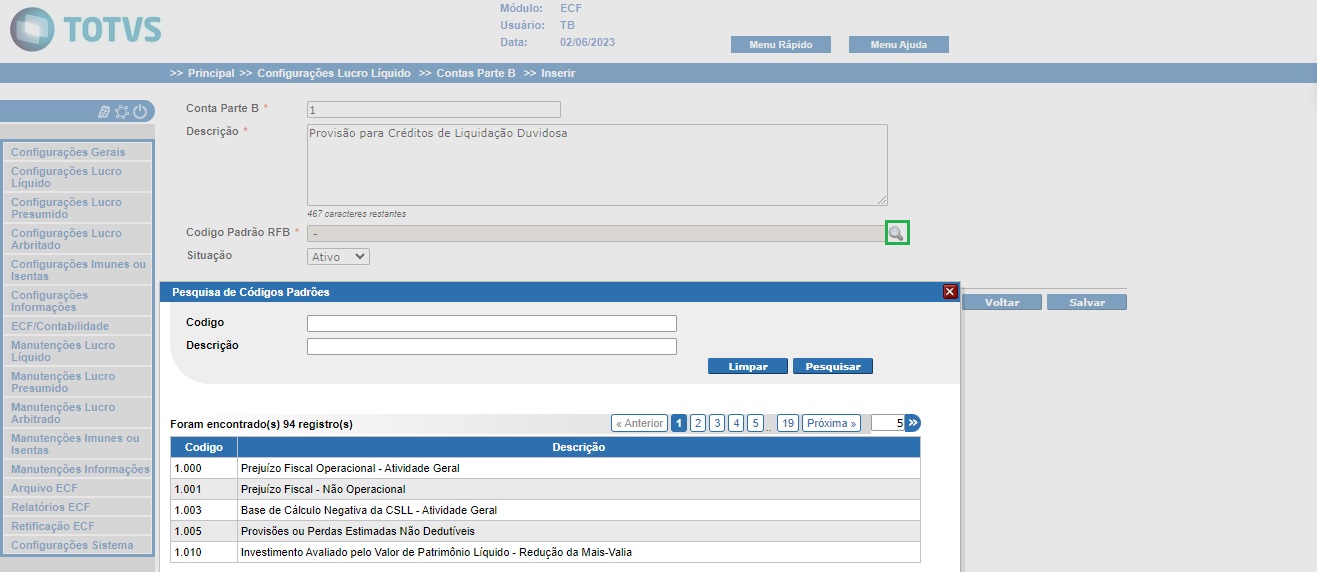Click the TOTVS logo
Screen dimensions: 1317x572
85,29
